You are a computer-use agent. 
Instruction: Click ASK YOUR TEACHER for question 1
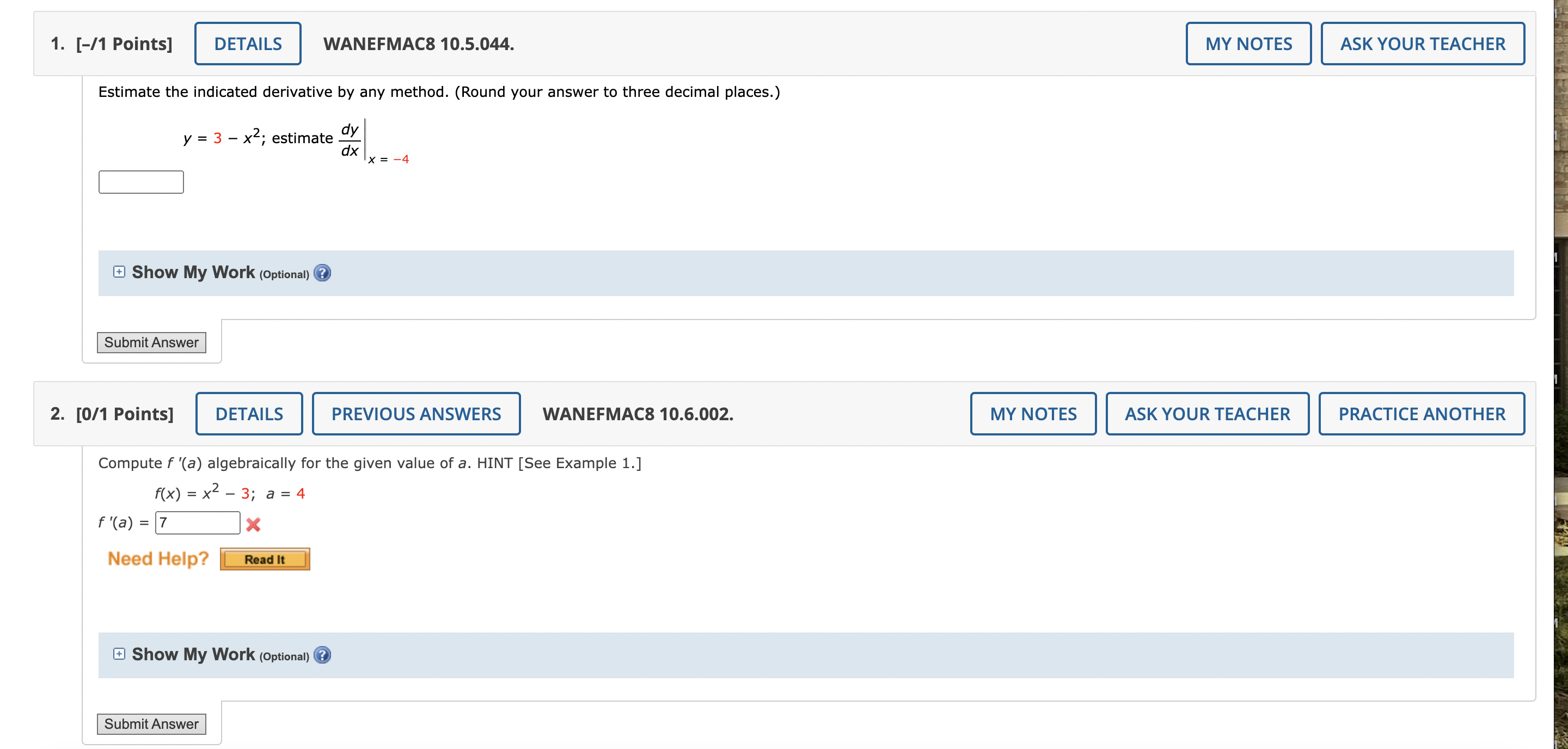pyautogui.click(x=1423, y=43)
